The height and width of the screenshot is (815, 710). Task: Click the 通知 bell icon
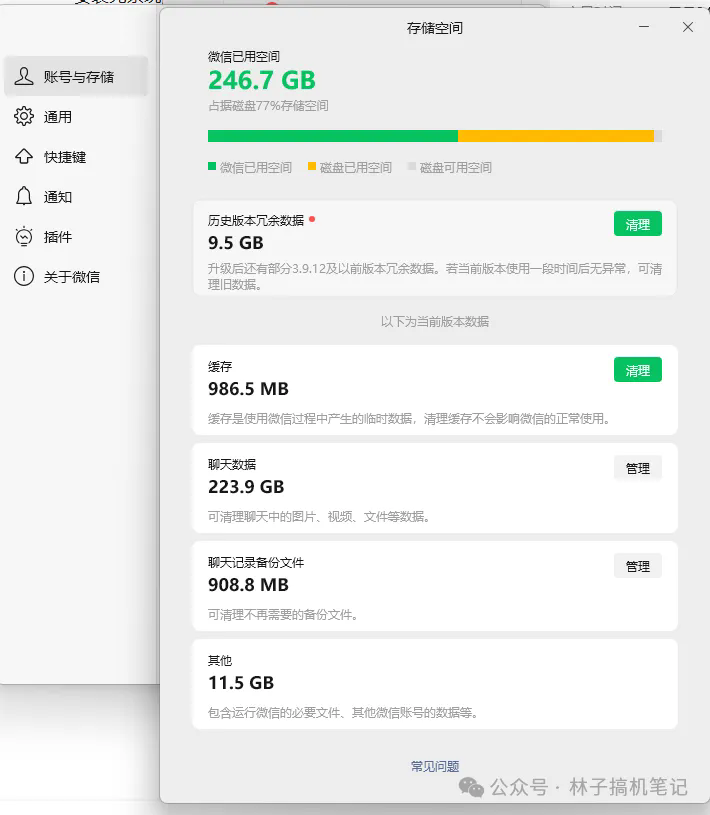point(24,197)
